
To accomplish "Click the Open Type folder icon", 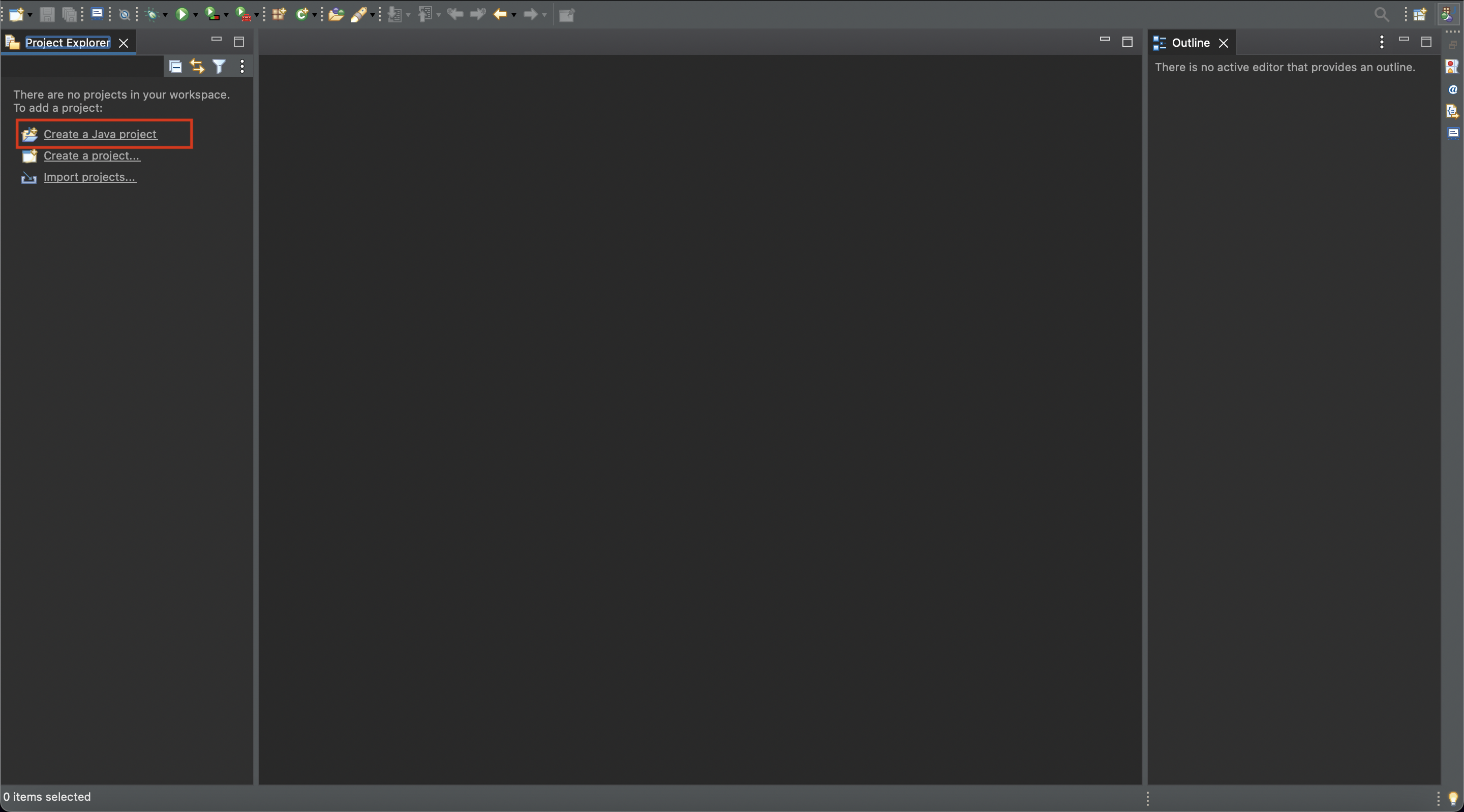I will point(336,14).
